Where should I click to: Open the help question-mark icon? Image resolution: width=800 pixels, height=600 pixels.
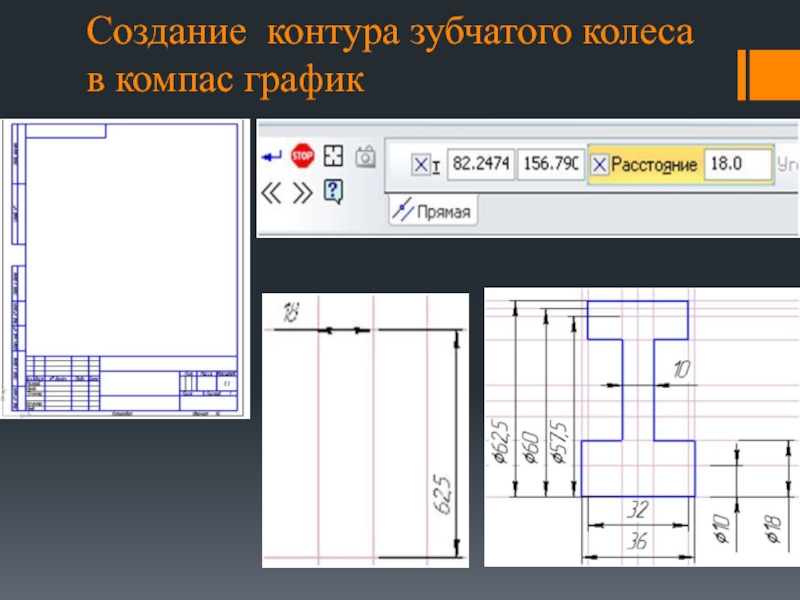[x=333, y=192]
